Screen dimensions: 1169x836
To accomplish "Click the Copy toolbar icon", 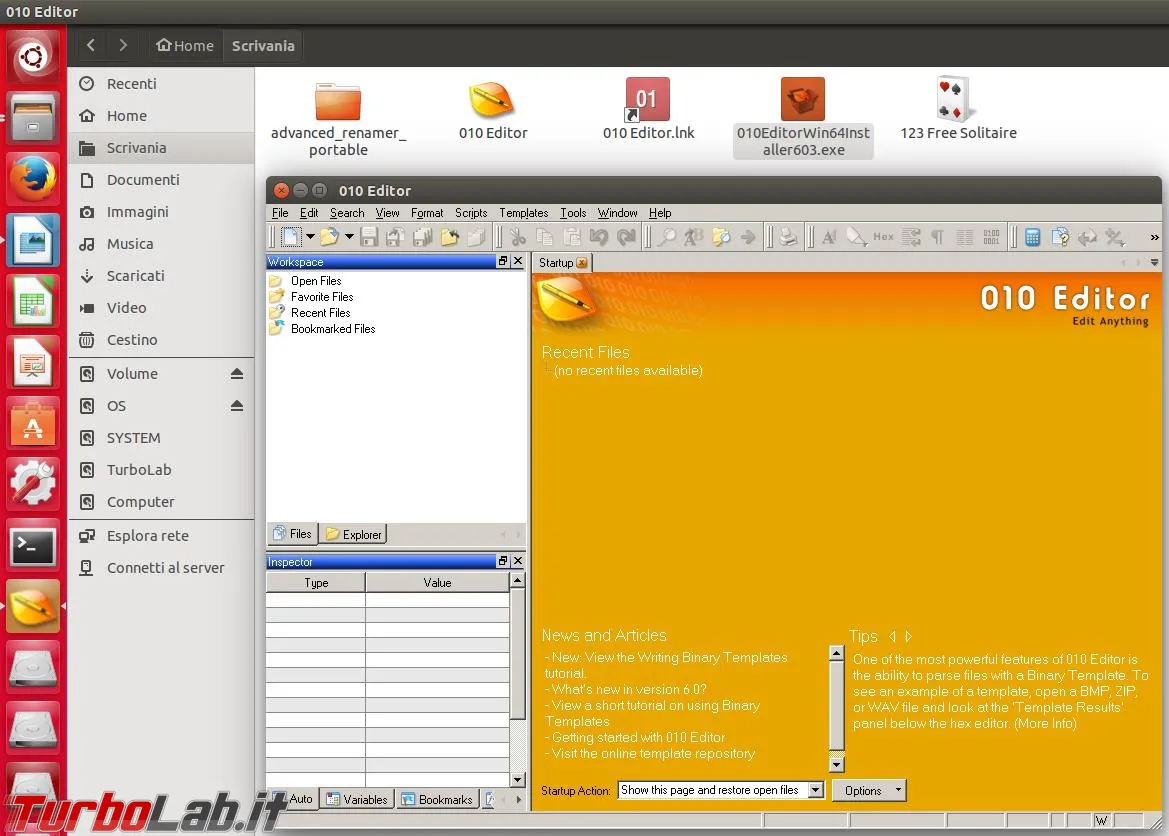I will pyautogui.click(x=545, y=237).
